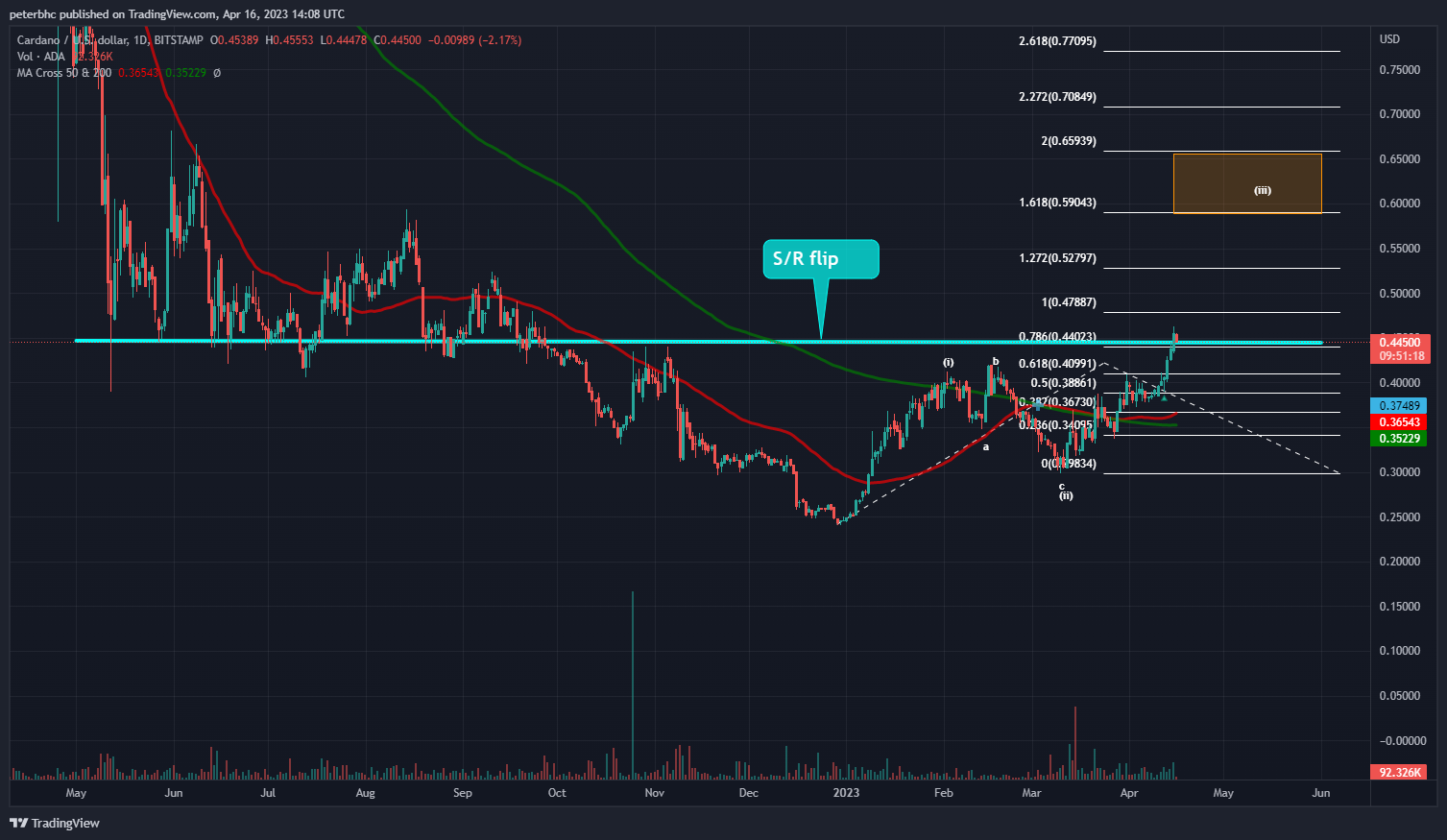Click the Aug label on time axis
This screenshot has height=840, width=1447.
(x=365, y=793)
